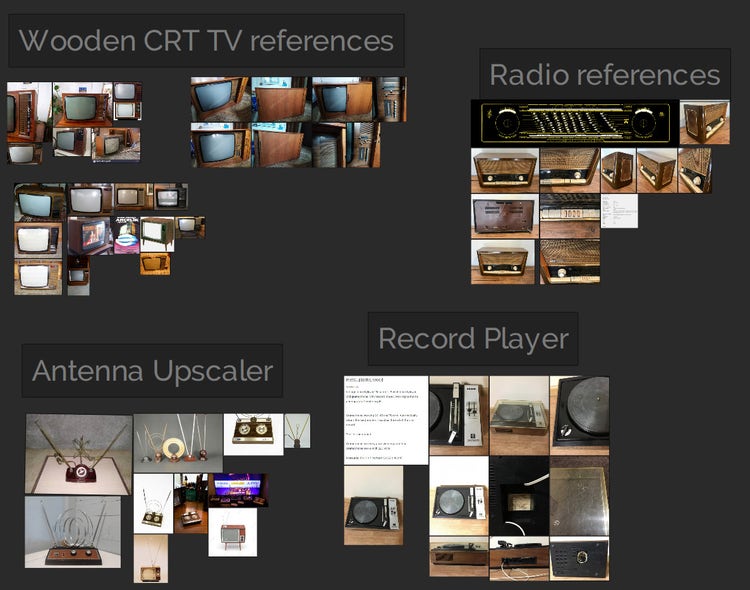750x590 pixels.
Task: Select the stacked two-TV thumbnail
Action: click(x=128, y=101)
